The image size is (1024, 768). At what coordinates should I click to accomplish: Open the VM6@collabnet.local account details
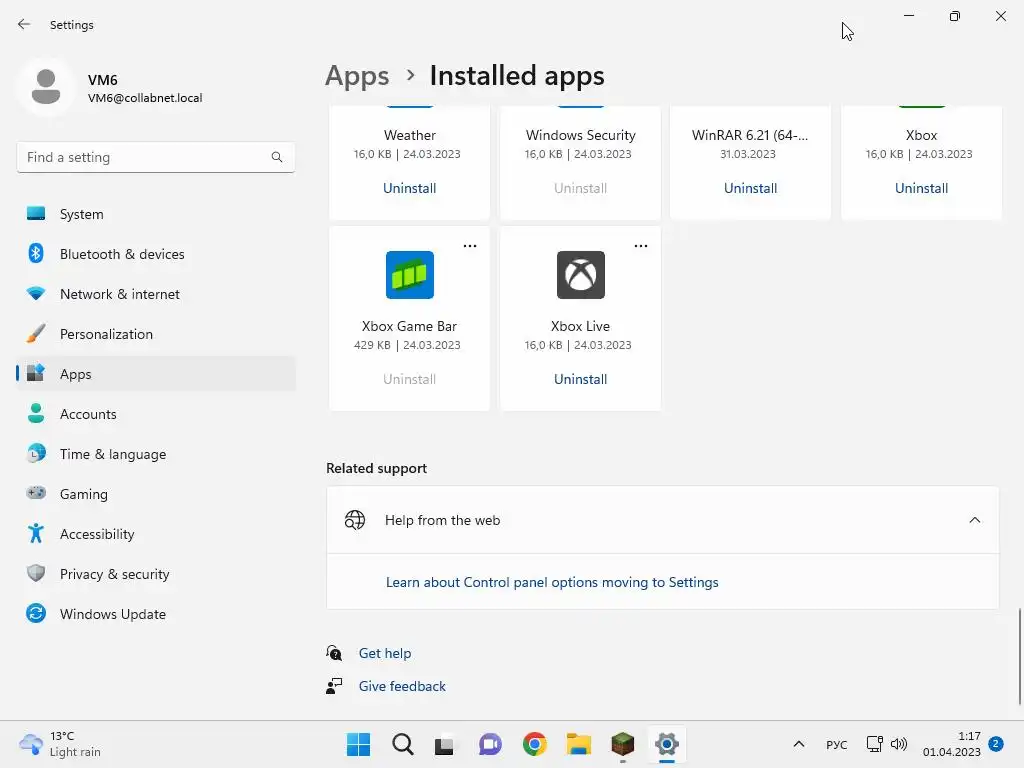(145, 98)
